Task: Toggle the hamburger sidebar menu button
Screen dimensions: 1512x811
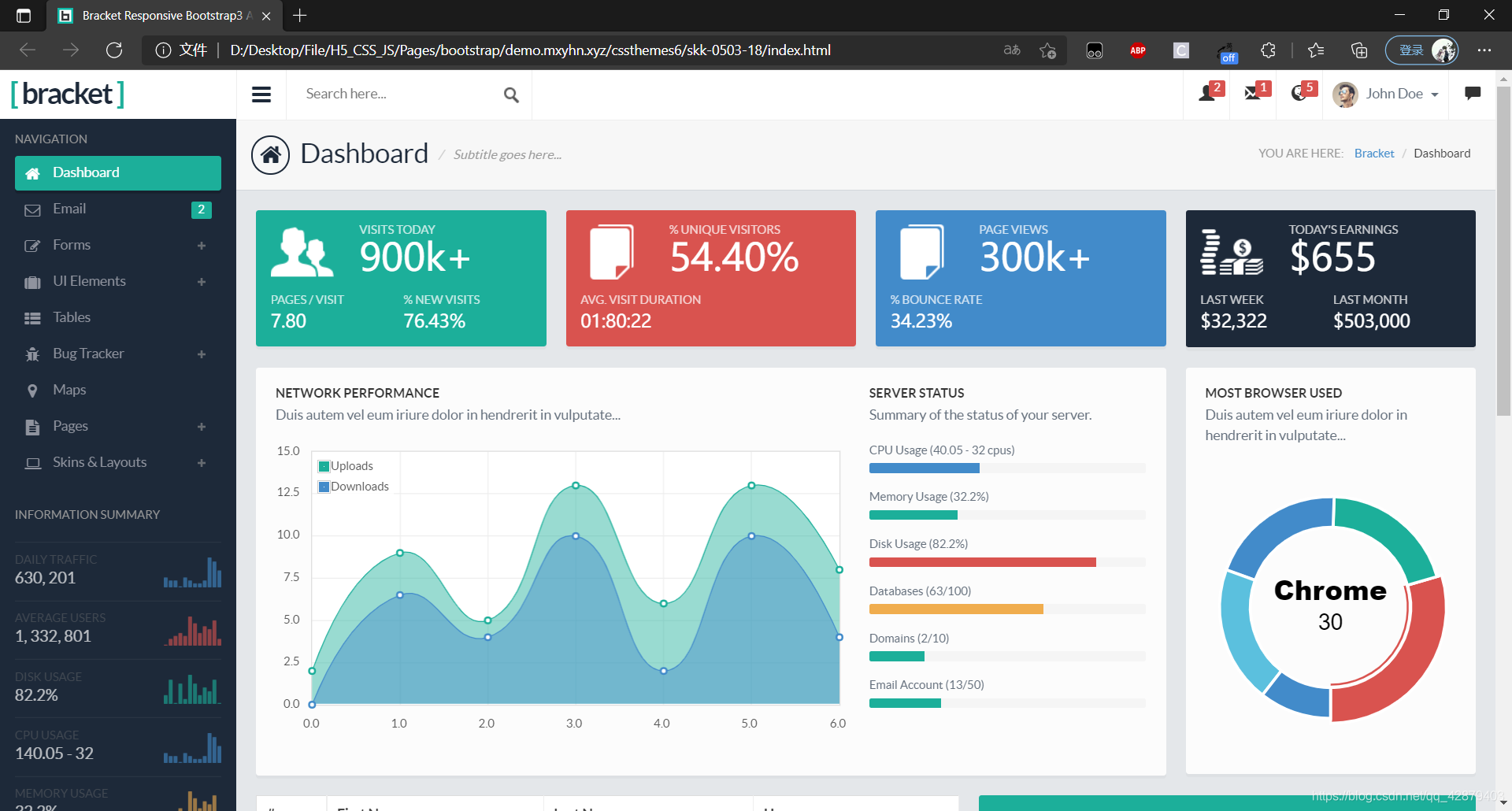Action: (x=261, y=94)
